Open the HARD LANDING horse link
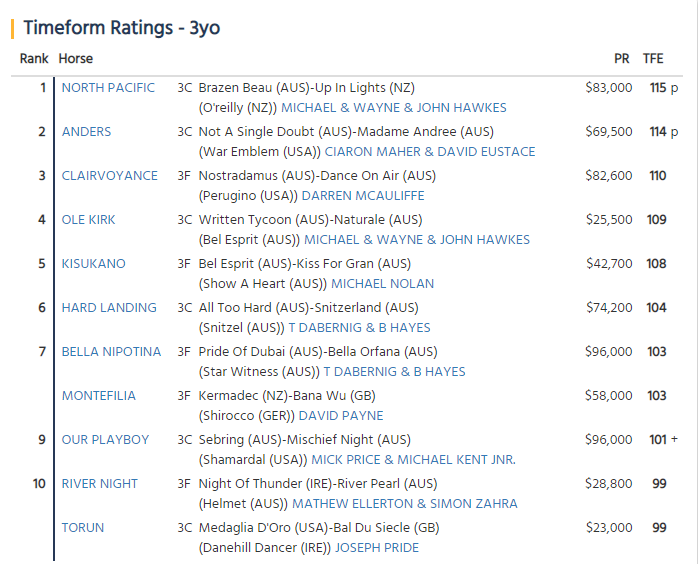 [109, 308]
